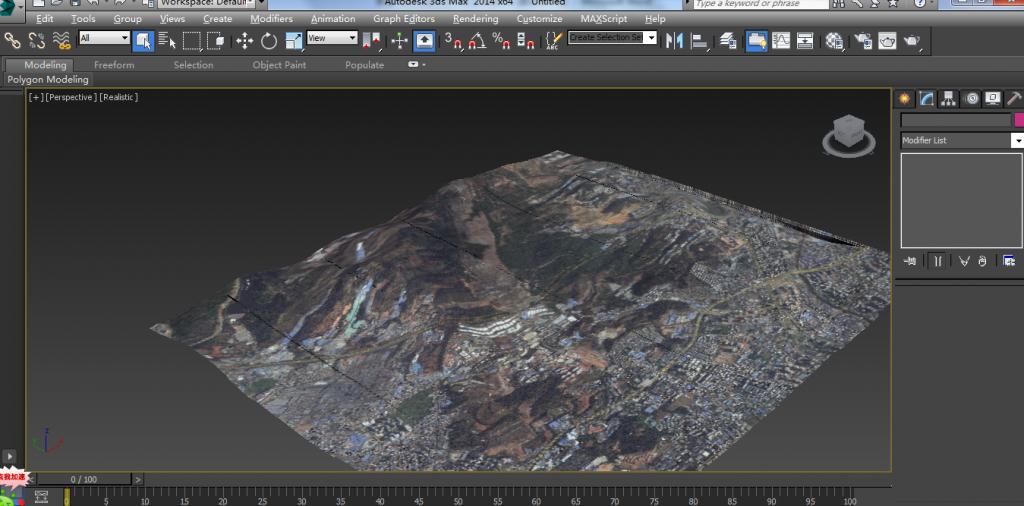This screenshot has height=506, width=1024.
Task: Toggle Angle Snap on the toolbar
Action: point(477,41)
